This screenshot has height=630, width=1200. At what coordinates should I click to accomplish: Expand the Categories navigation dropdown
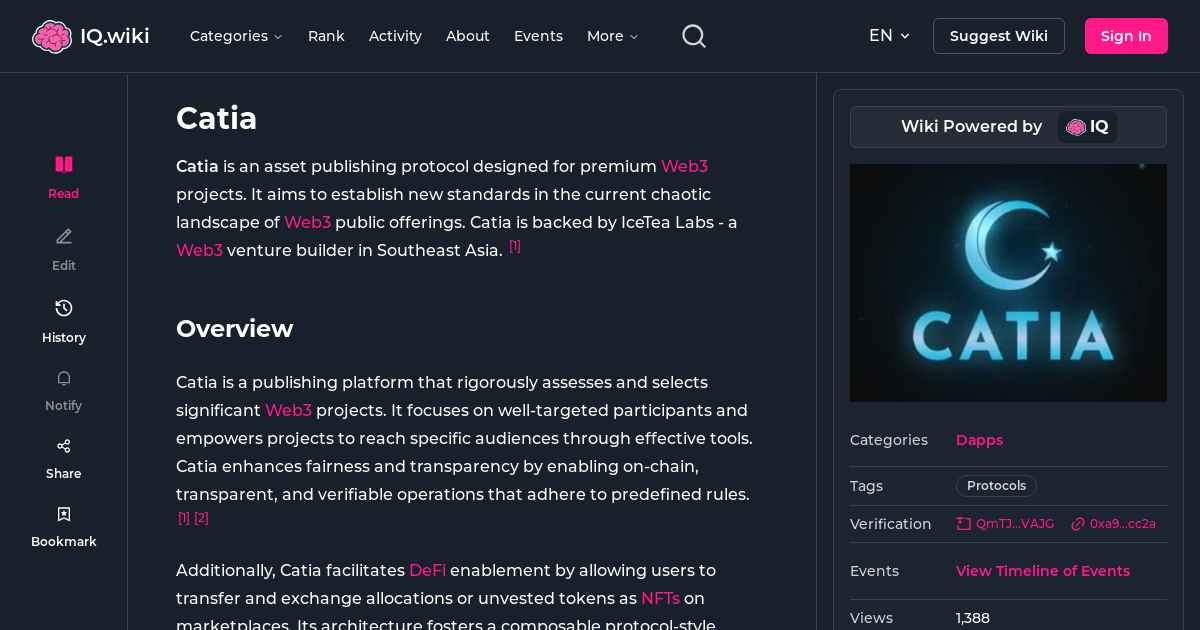click(x=236, y=36)
